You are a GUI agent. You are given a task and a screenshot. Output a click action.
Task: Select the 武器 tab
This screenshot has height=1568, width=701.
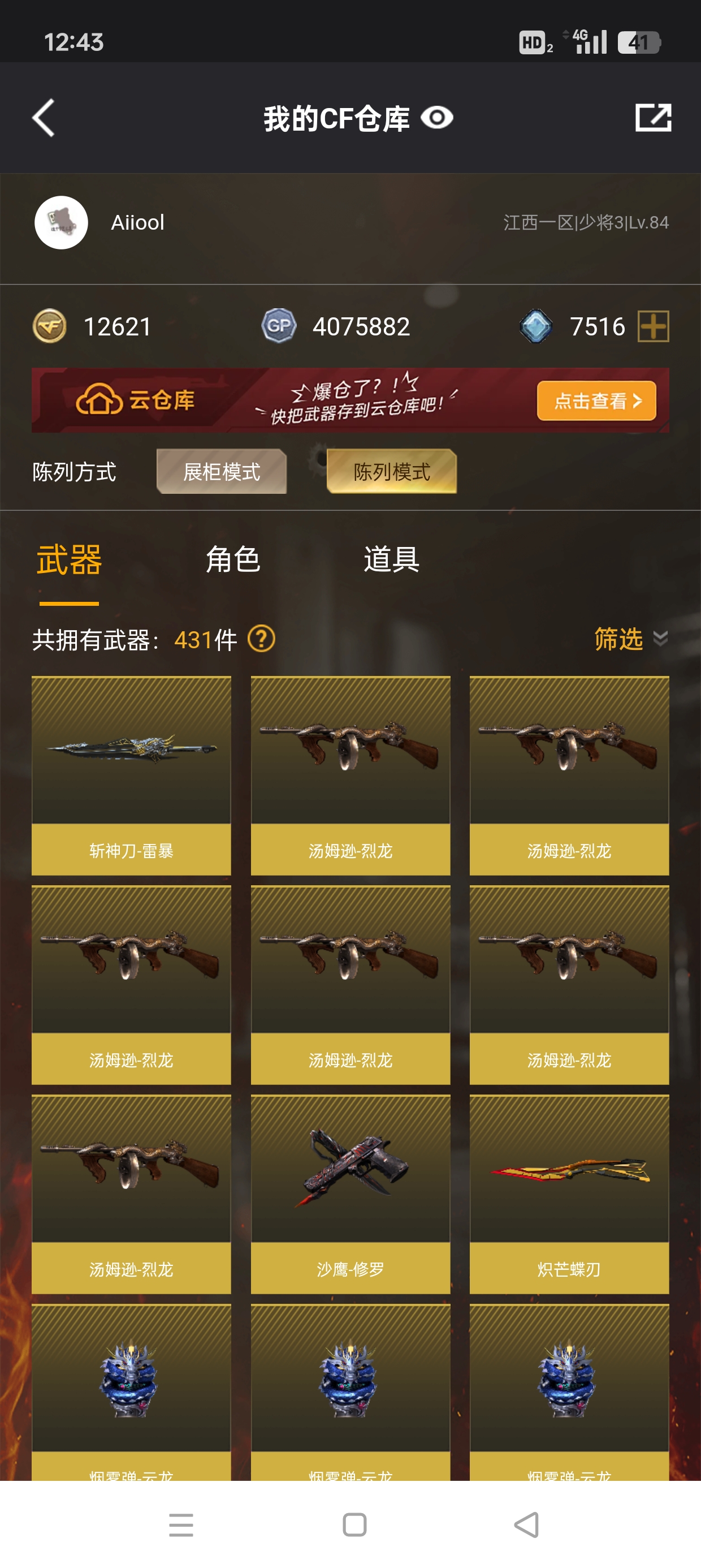pyautogui.click(x=69, y=559)
